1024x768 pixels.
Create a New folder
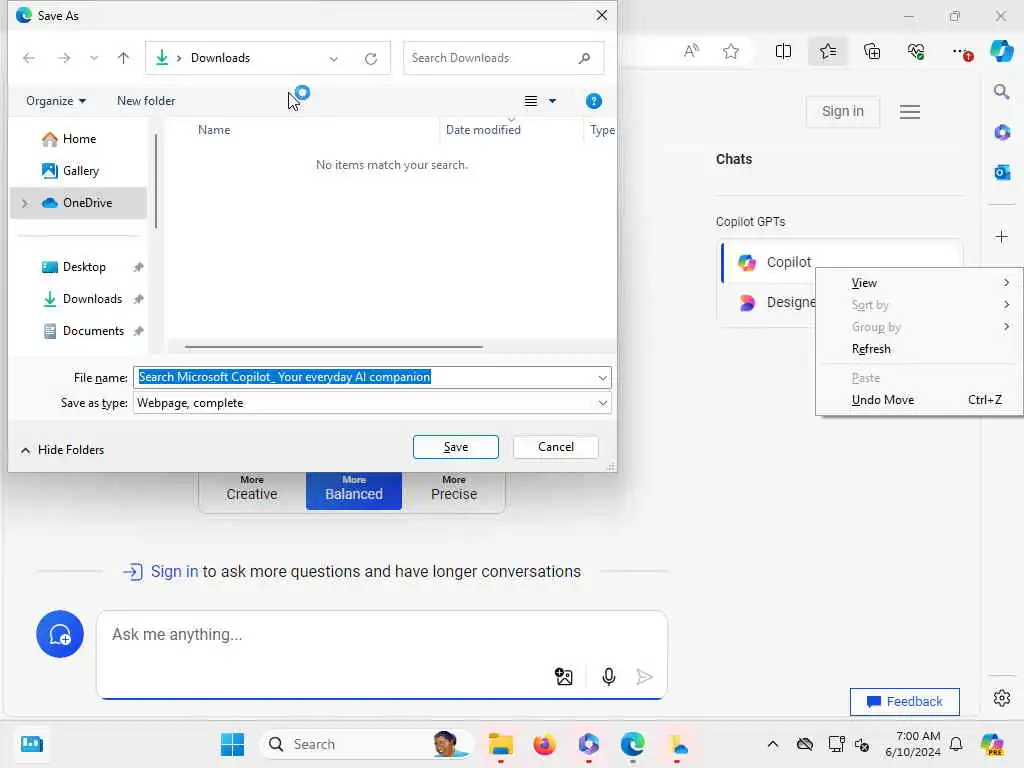(146, 101)
